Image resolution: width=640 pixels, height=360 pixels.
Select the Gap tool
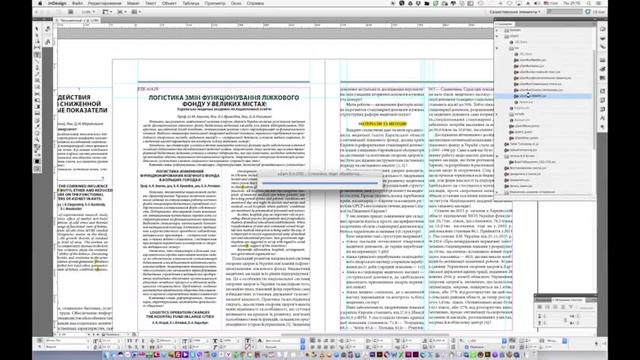point(37,48)
